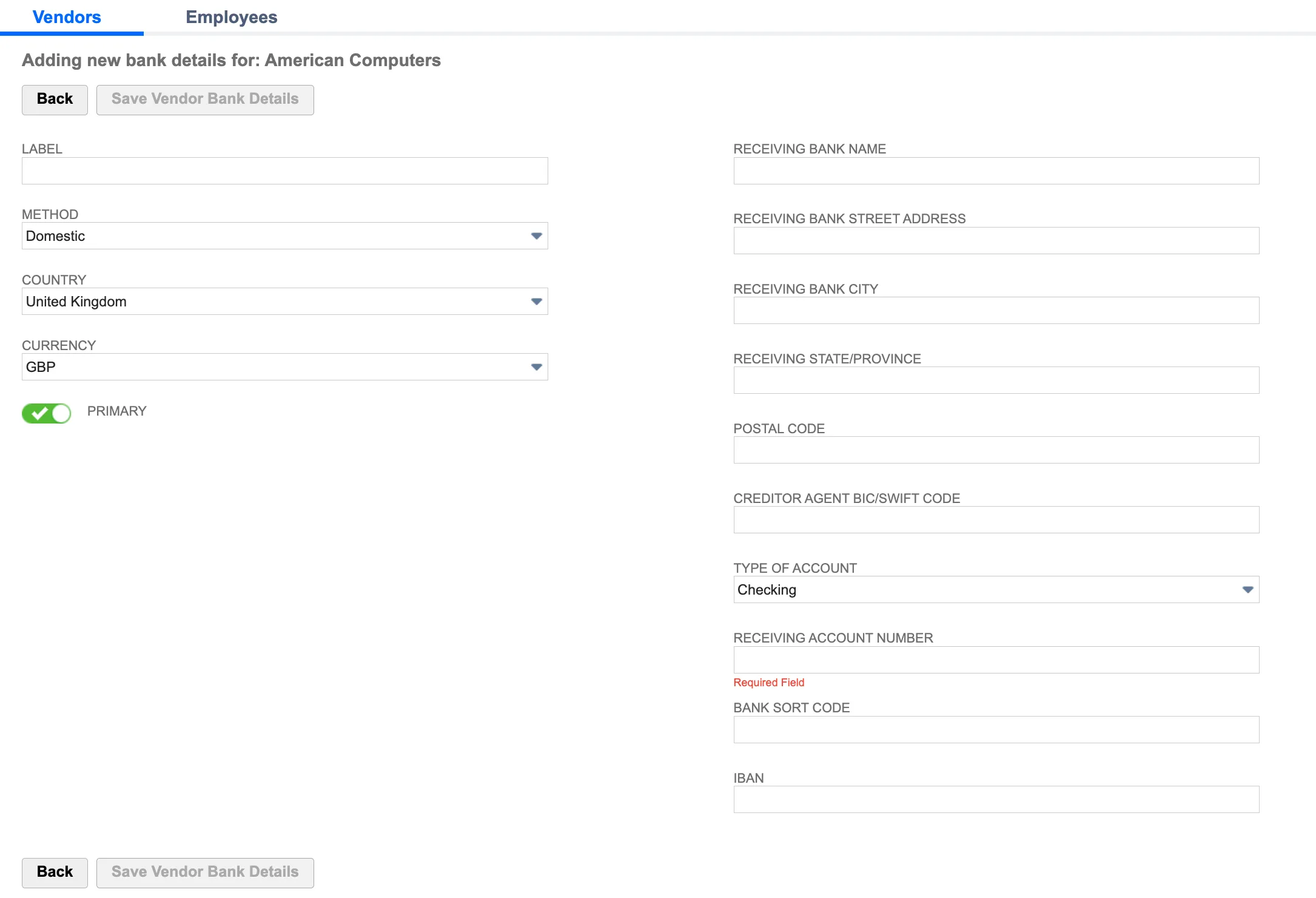Click the top Back button
Viewport: 1316px width, 898px height.
(x=55, y=100)
